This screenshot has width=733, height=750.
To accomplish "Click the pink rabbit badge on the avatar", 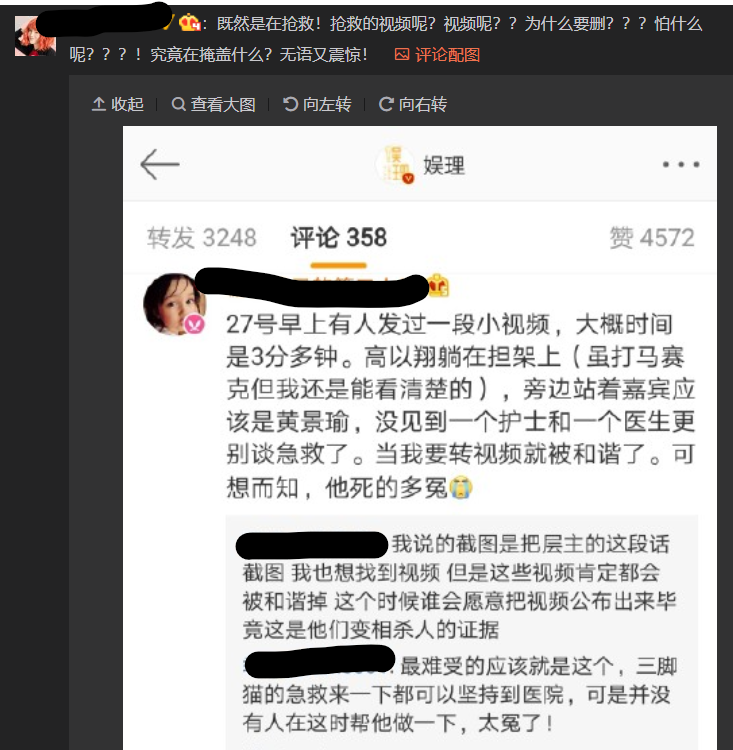I will pyautogui.click(x=195, y=324).
